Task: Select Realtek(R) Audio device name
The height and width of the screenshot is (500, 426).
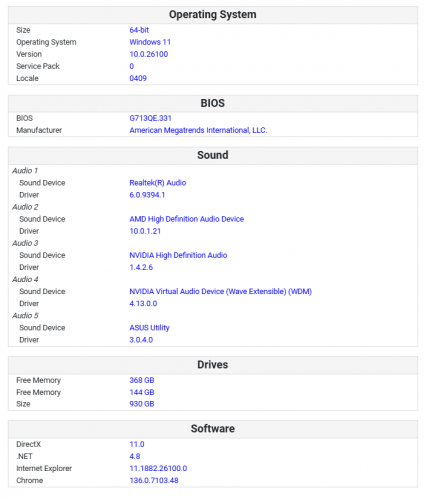Action: (158, 183)
